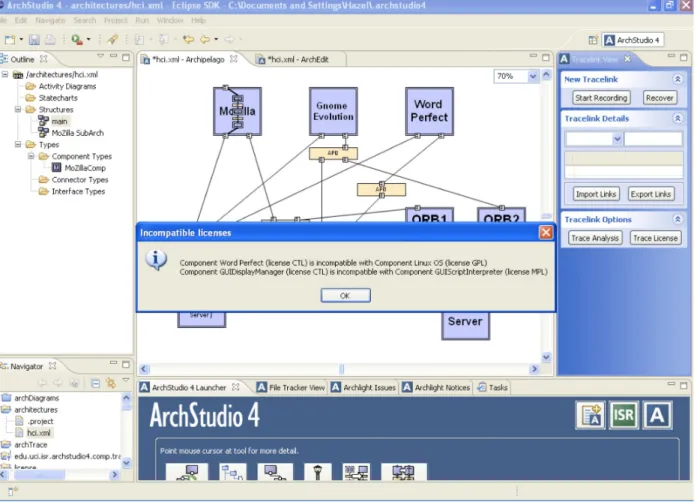Viewport: 697px width, 502px height.
Task: Click the New wizard toolbar icon
Action: click(x=10, y=40)
